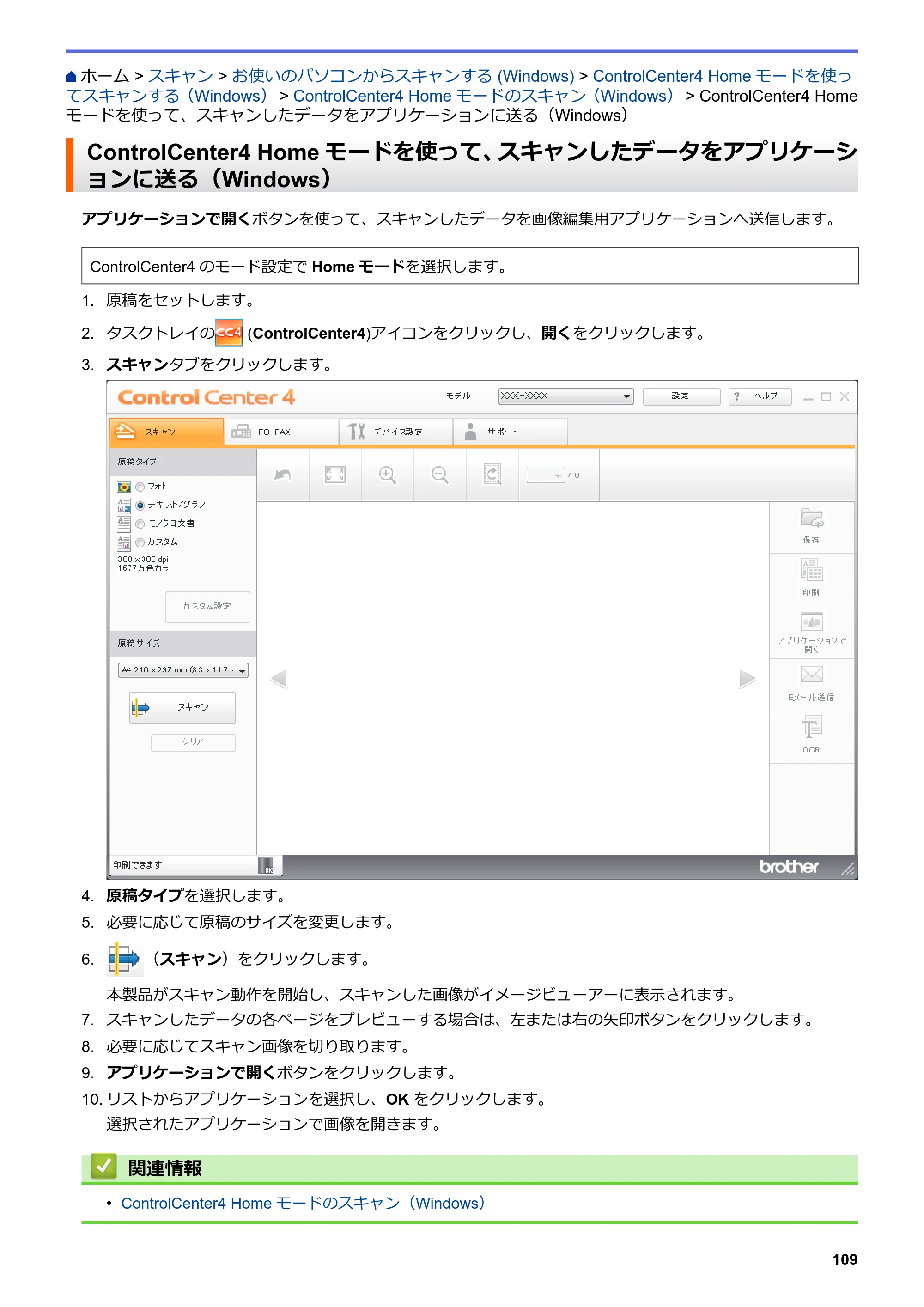Viewport: 924px width, 1307px height.
Task: Click the OCR icon
Action: tap(811, 727)
